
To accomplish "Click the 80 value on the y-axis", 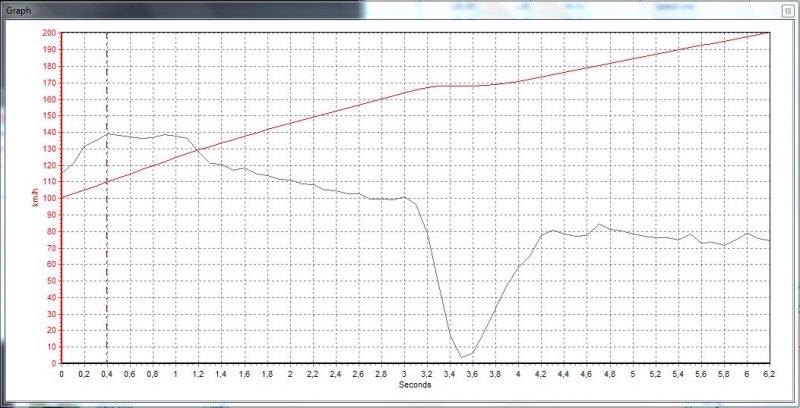I will coord(52,232).
